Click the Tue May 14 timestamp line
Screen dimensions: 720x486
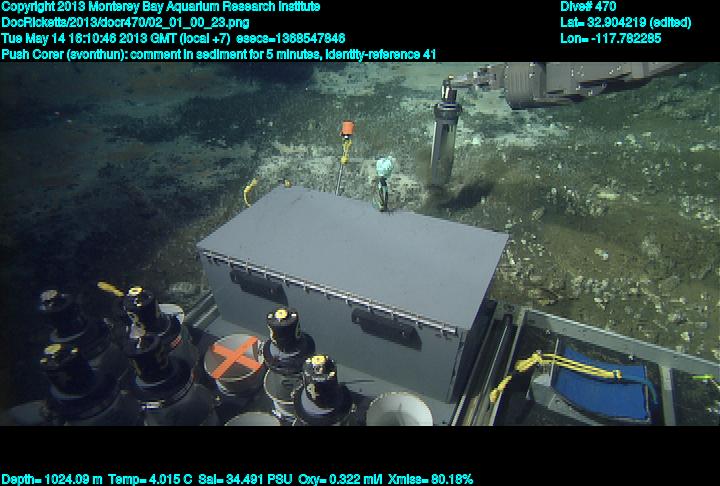point(173,39)
